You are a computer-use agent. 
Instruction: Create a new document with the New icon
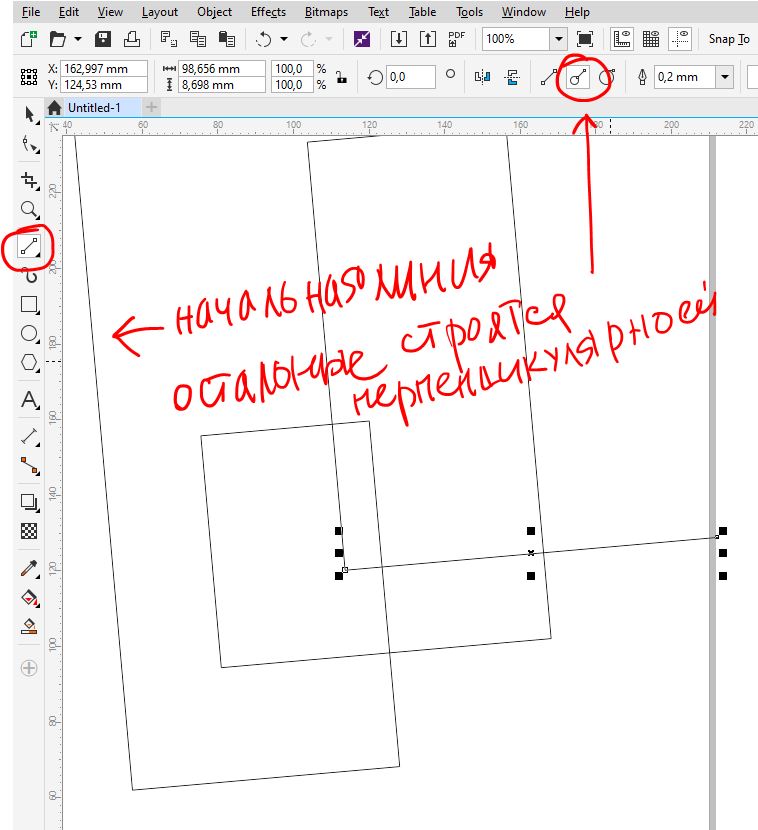point(29,39)
